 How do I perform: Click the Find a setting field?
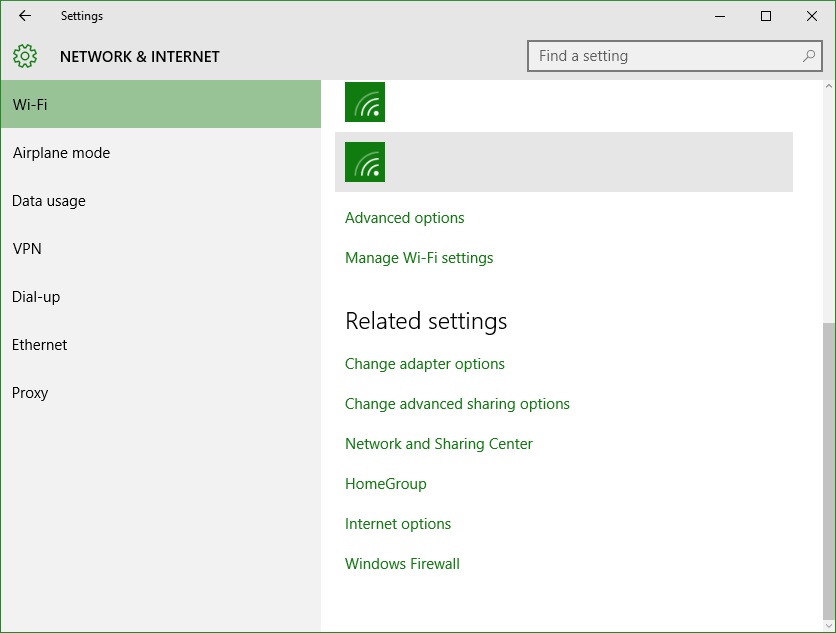[674, 56]
